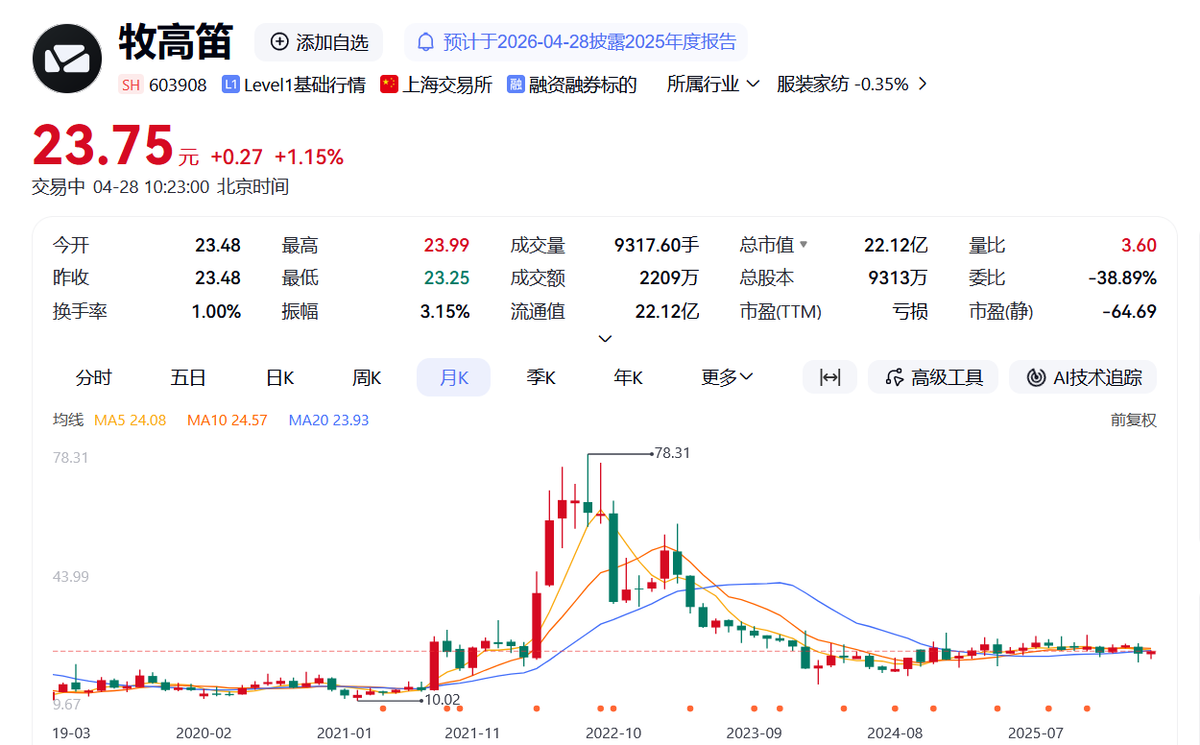Click the bell icon for report disclosure notice
Image resolution: width=1200 pixels, height=745 pixels.
tap(426, 42)
